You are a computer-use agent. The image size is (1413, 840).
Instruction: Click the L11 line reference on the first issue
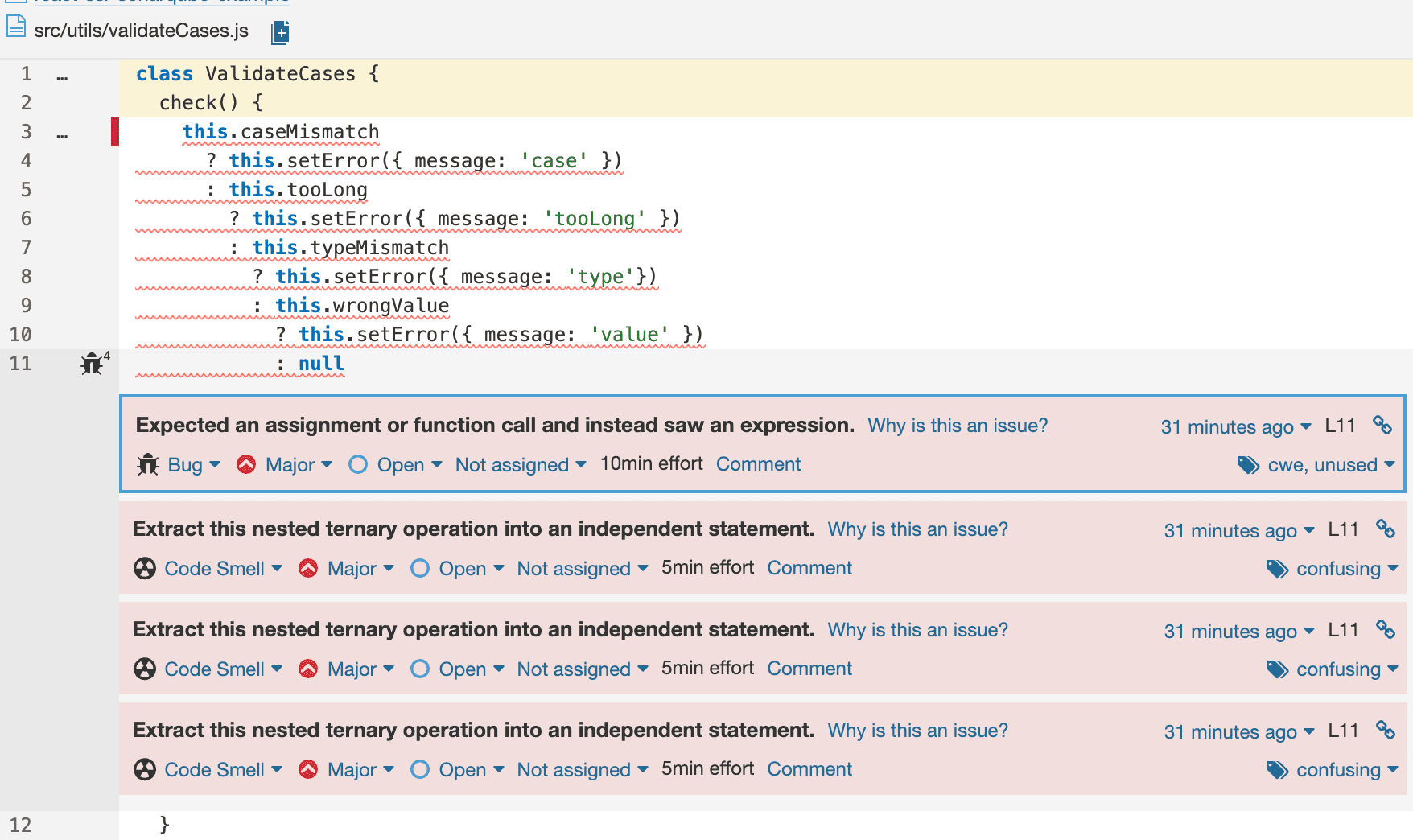pyautogui.click(x=1339, y=426)
